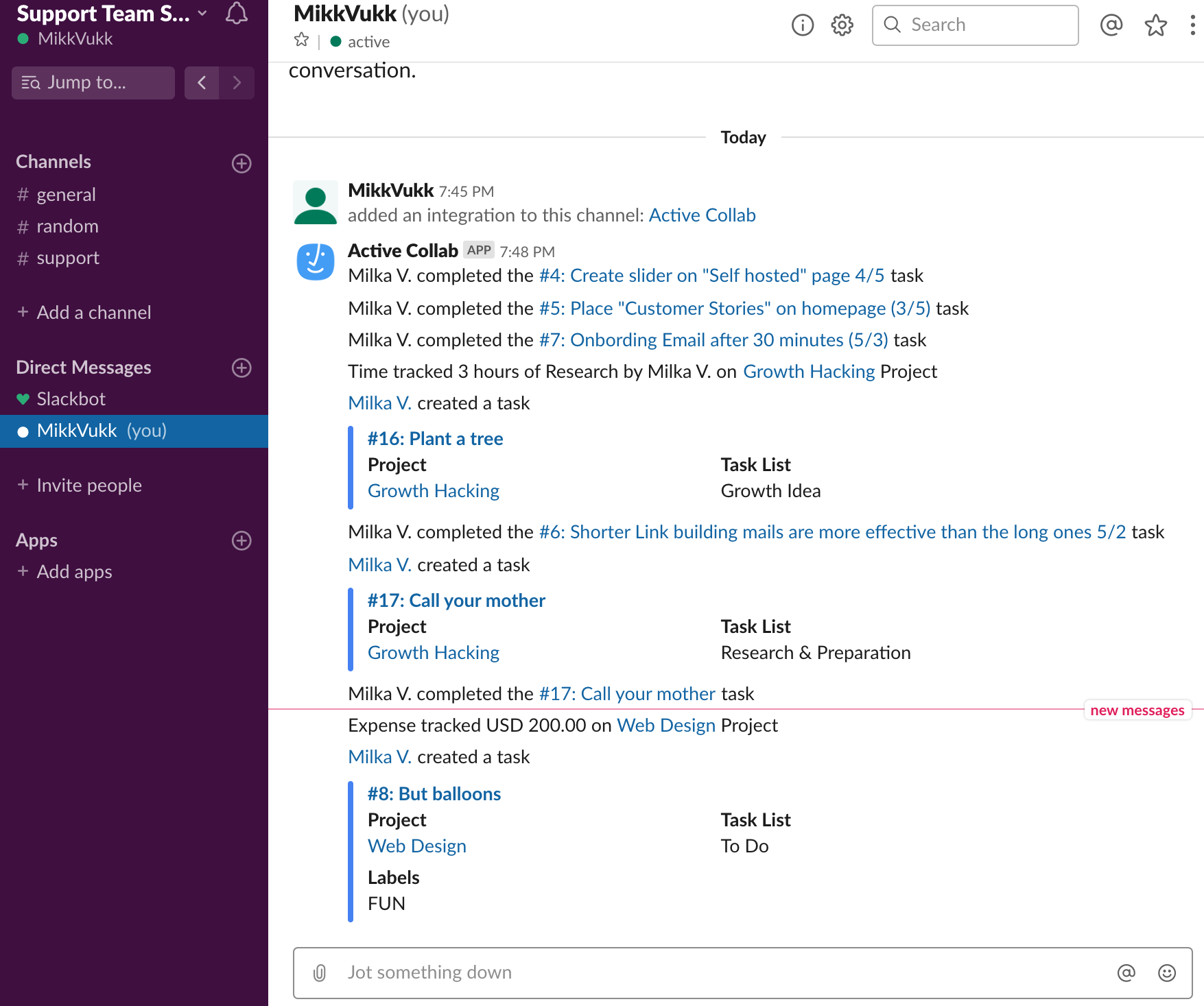
Task: Open Slackbot direct message
Action: [71, 399]
